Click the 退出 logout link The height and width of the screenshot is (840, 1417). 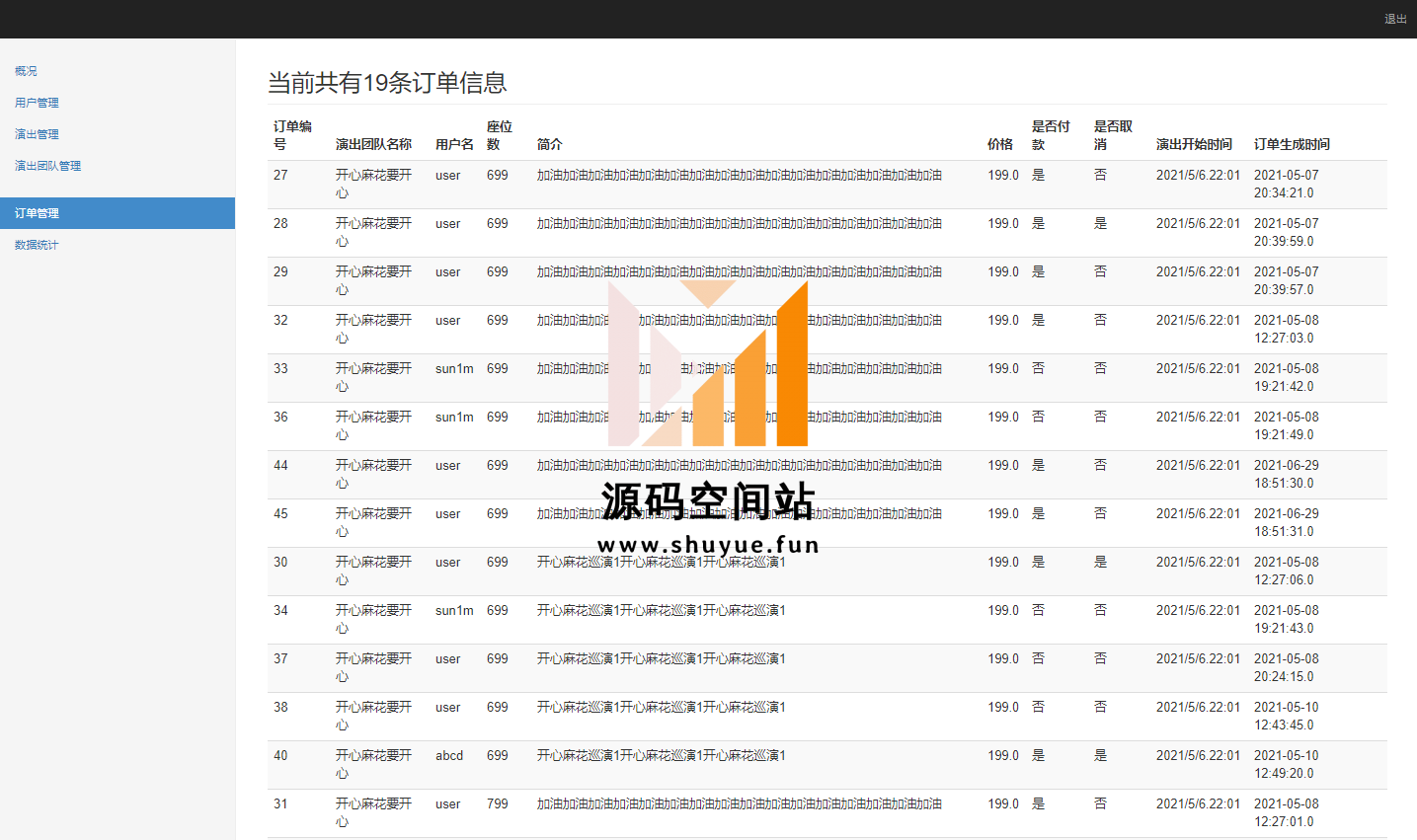click(x=1394, y=20)
